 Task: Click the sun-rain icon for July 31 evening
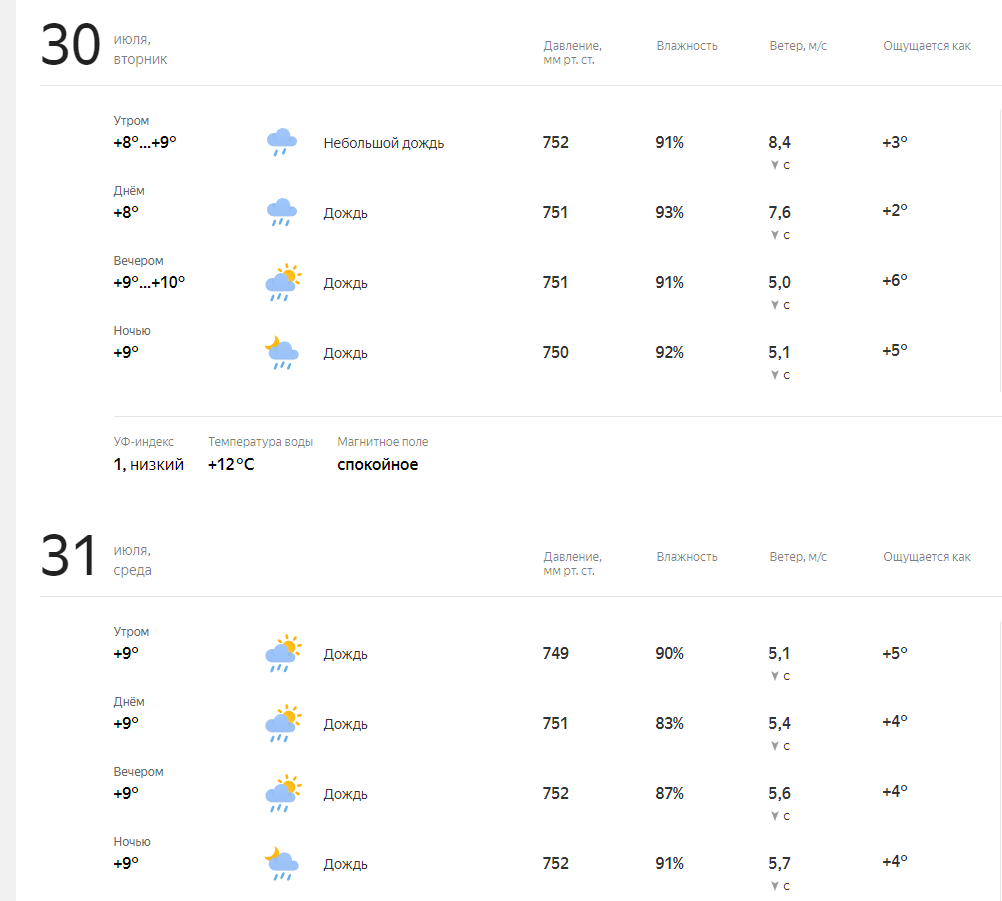(283, 793)
